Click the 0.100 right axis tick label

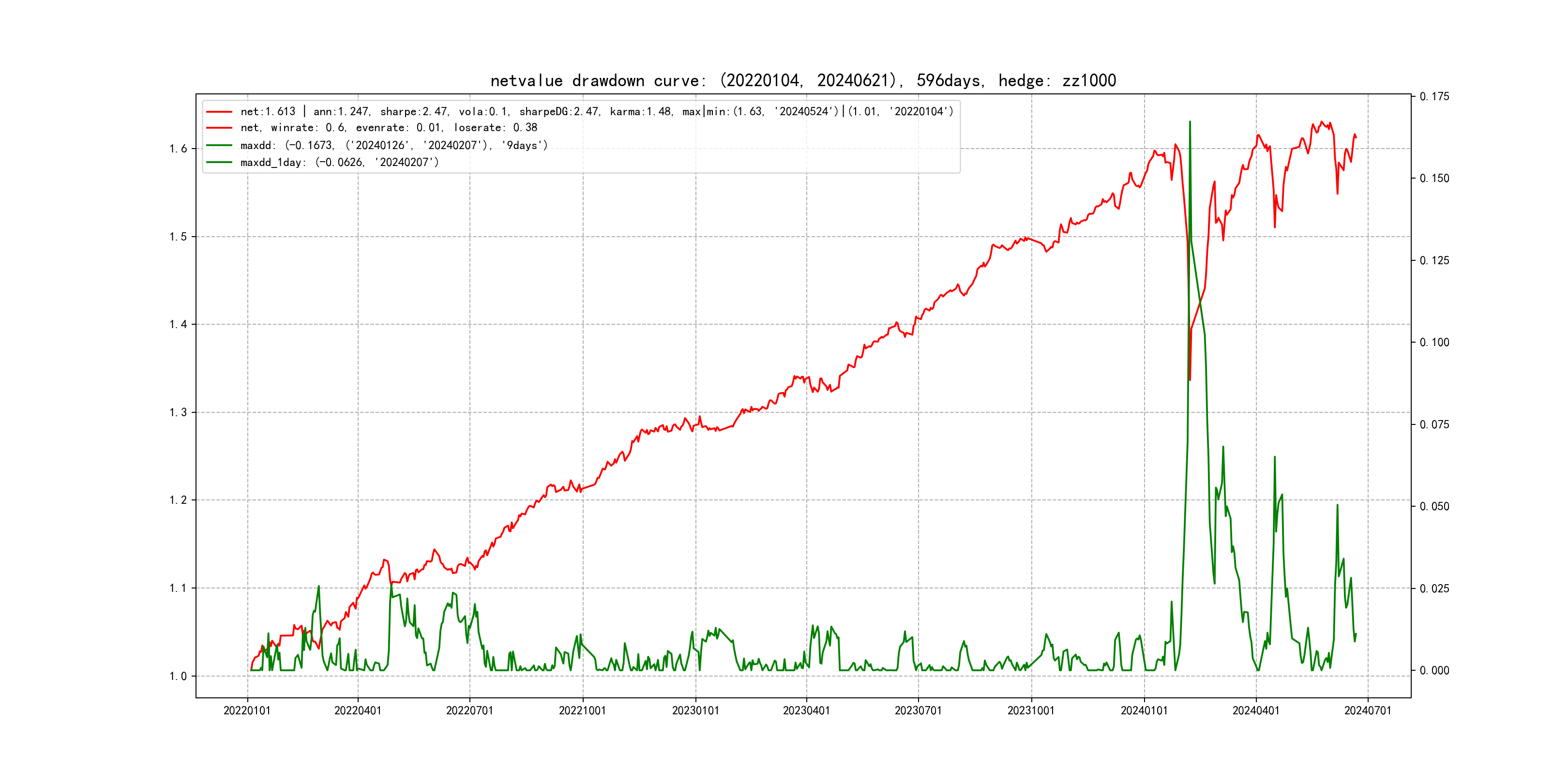(x=1434, y=343)
